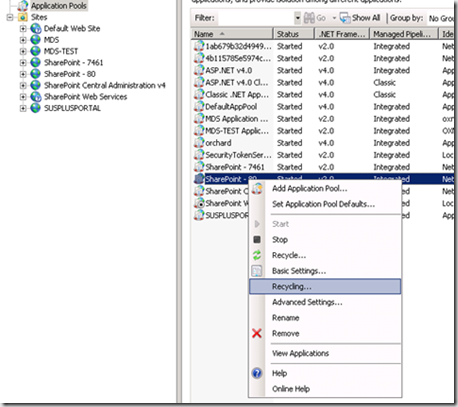Click the blue Help question mark icon

(257, 373)
